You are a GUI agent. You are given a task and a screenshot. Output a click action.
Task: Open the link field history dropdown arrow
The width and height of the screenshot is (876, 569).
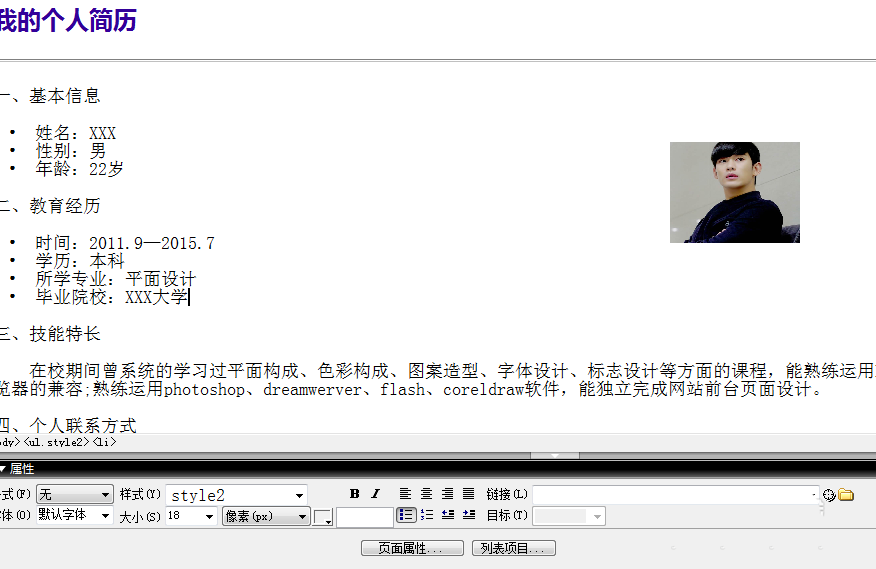[x=814, y=495]
